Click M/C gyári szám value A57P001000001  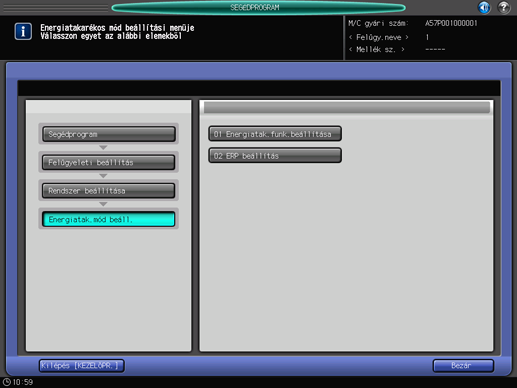[451, 23]
